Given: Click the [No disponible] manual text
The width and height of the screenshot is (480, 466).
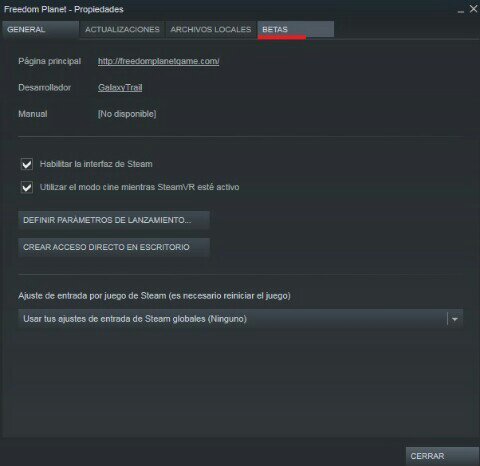Looking at the screenshot, I should click(x=127, y=114).
